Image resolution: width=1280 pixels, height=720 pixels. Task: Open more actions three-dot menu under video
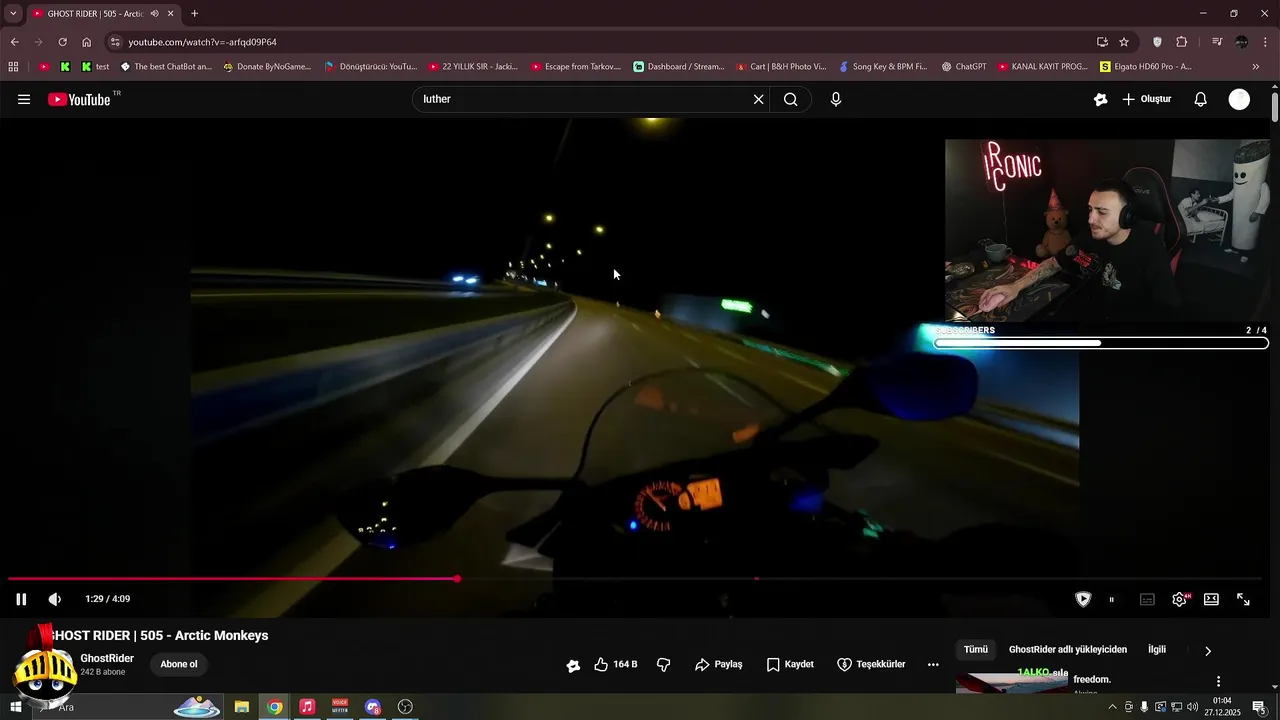(933, 664)
